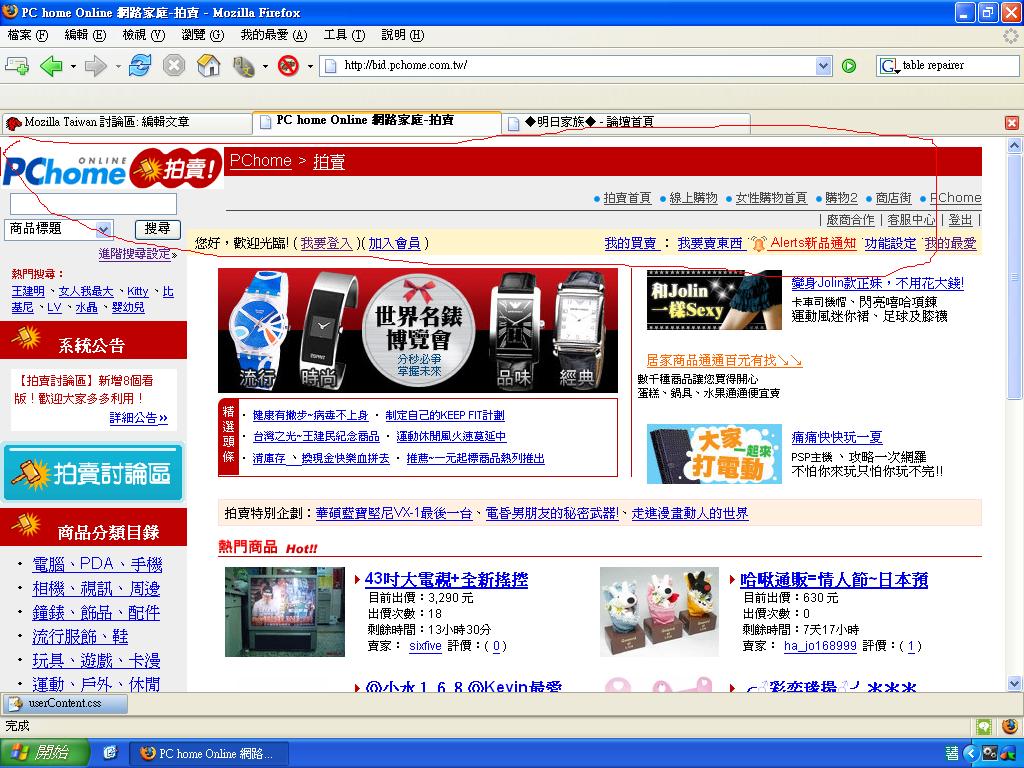Click the green Go button beside address bar

tap(849, 66)
